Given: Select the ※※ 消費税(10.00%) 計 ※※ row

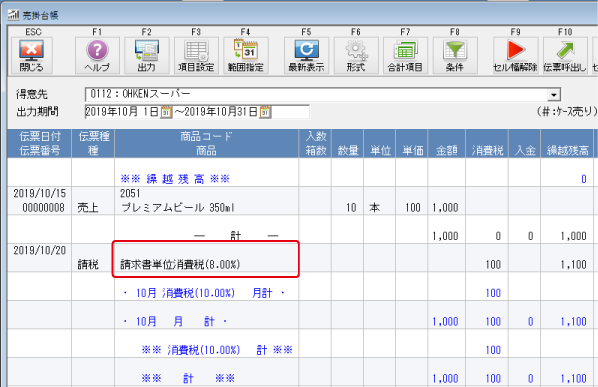Looking at the screenshot, I should 217,350.
